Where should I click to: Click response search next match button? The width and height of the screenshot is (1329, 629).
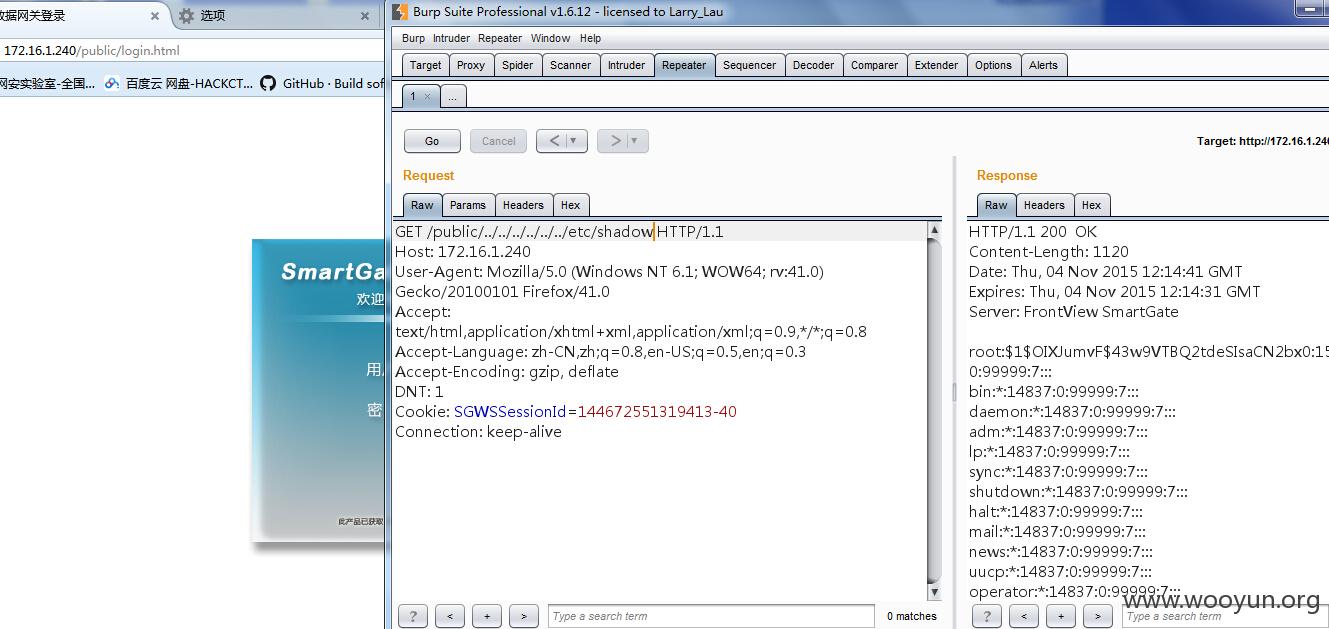click(x=1098, y=616)
